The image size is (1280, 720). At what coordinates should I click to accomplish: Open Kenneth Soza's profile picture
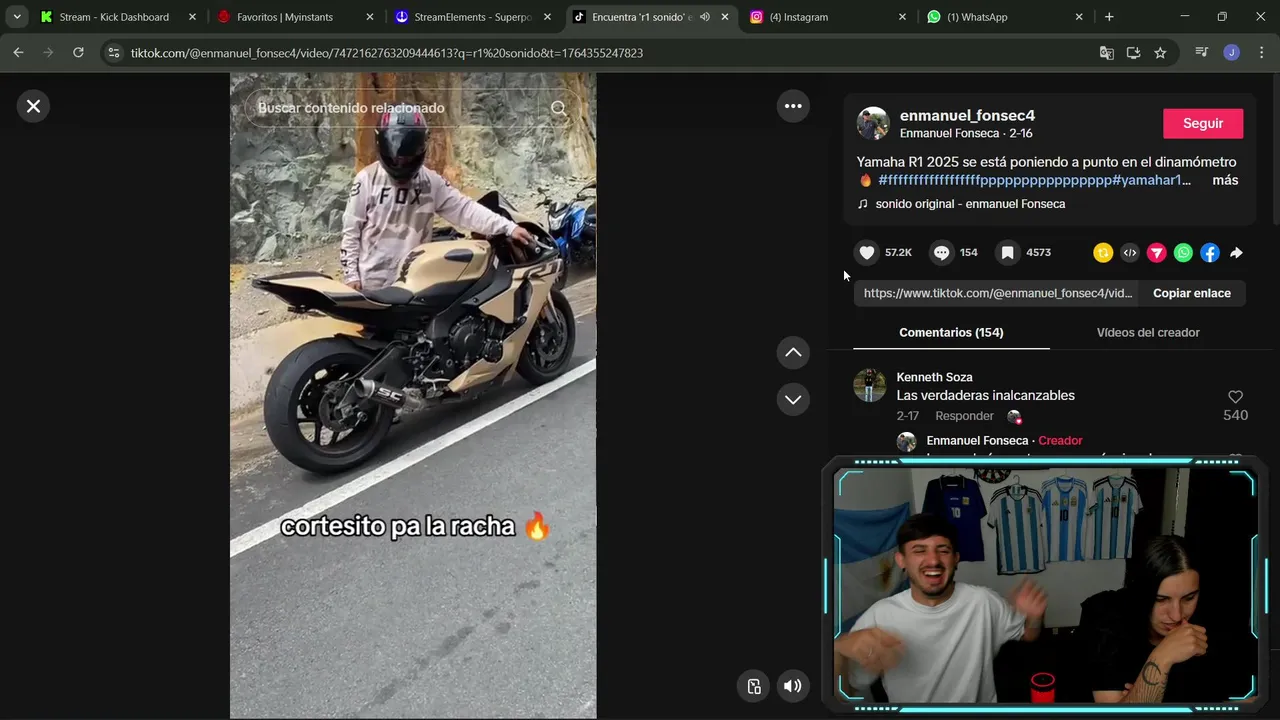(x=870, y=385)
